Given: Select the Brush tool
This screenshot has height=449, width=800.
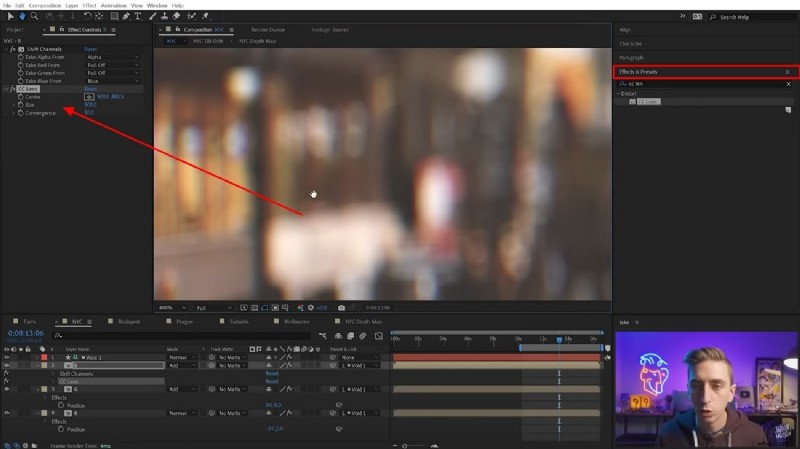Looking at the screenshot, I should coord(153,16).
